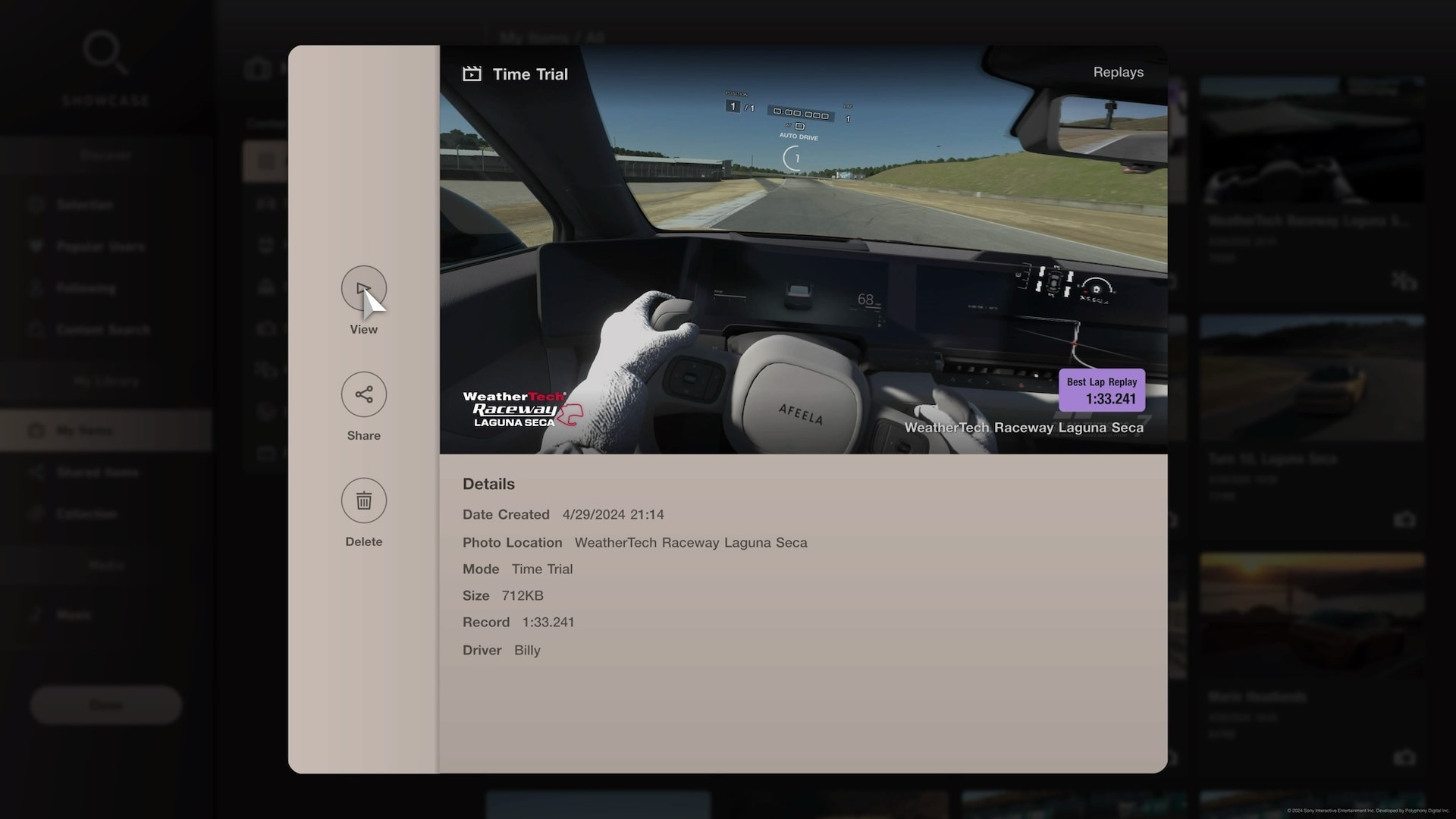Click the replay preview image of Laguna Seca
Image resolution: width=1456 pixels, height=819 pixels.
coord(804,250)
